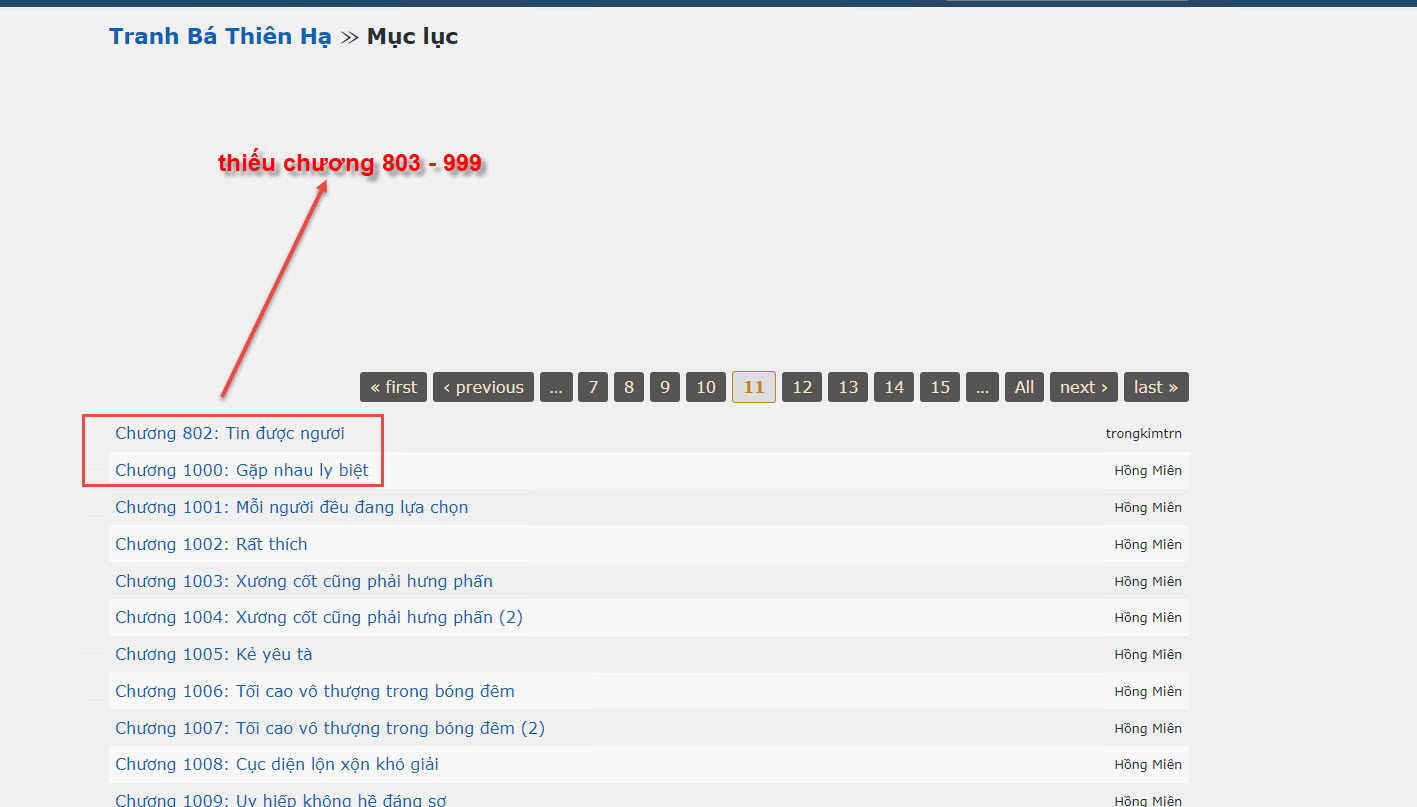Open Chương 1005: Kẻ yêu tà
1417x807 pixels.
pyautogui.click(x=214, y=654)
